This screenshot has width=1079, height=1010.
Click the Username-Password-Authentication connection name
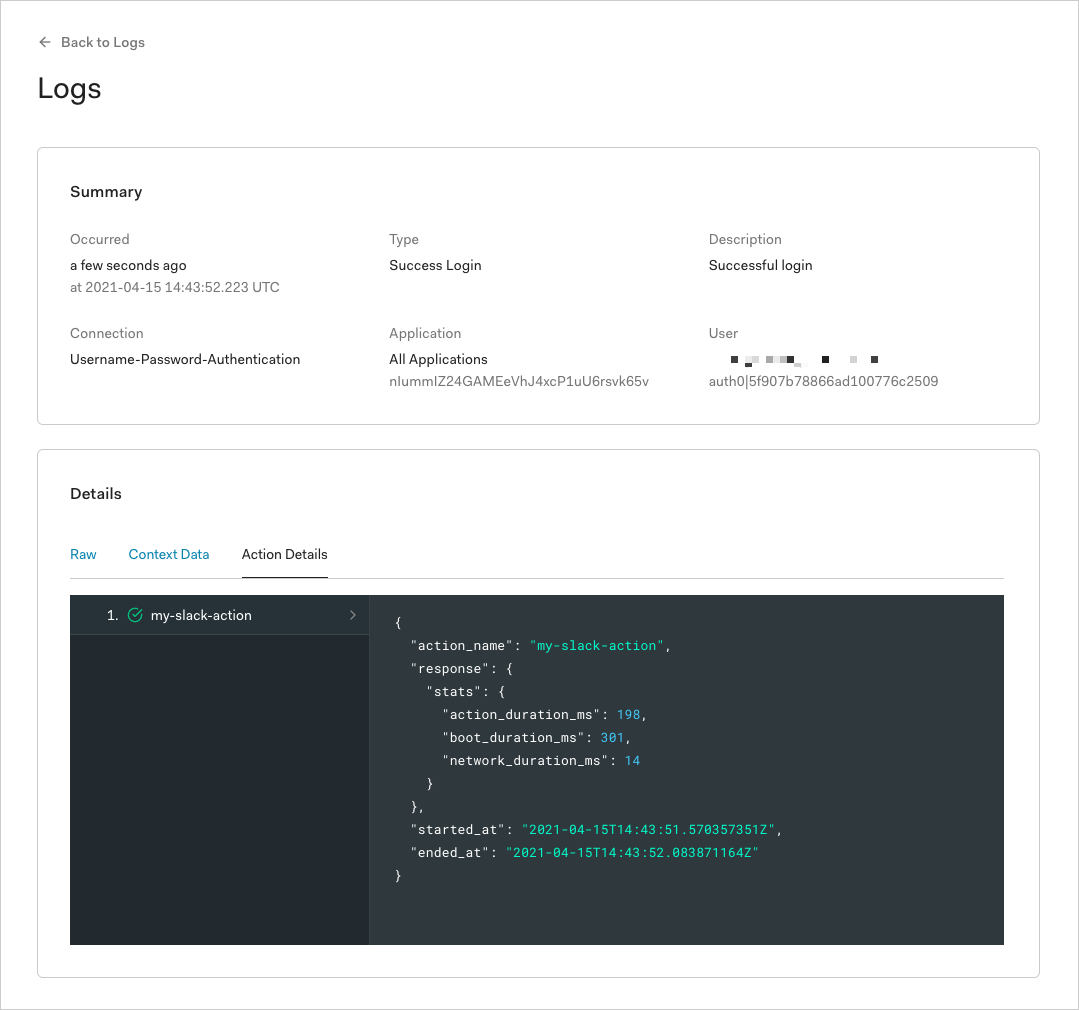click(x=184, y=359)
